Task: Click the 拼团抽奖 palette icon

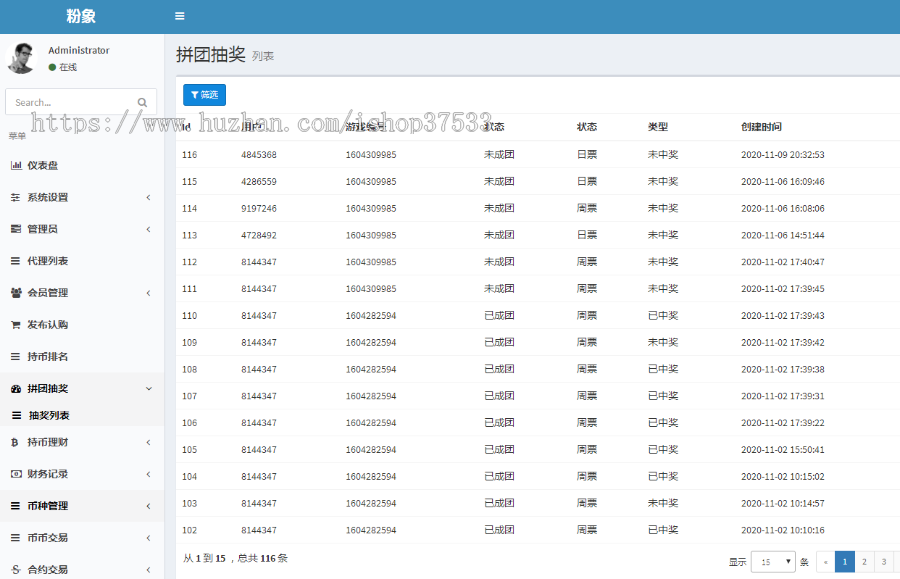Action: 16,388
